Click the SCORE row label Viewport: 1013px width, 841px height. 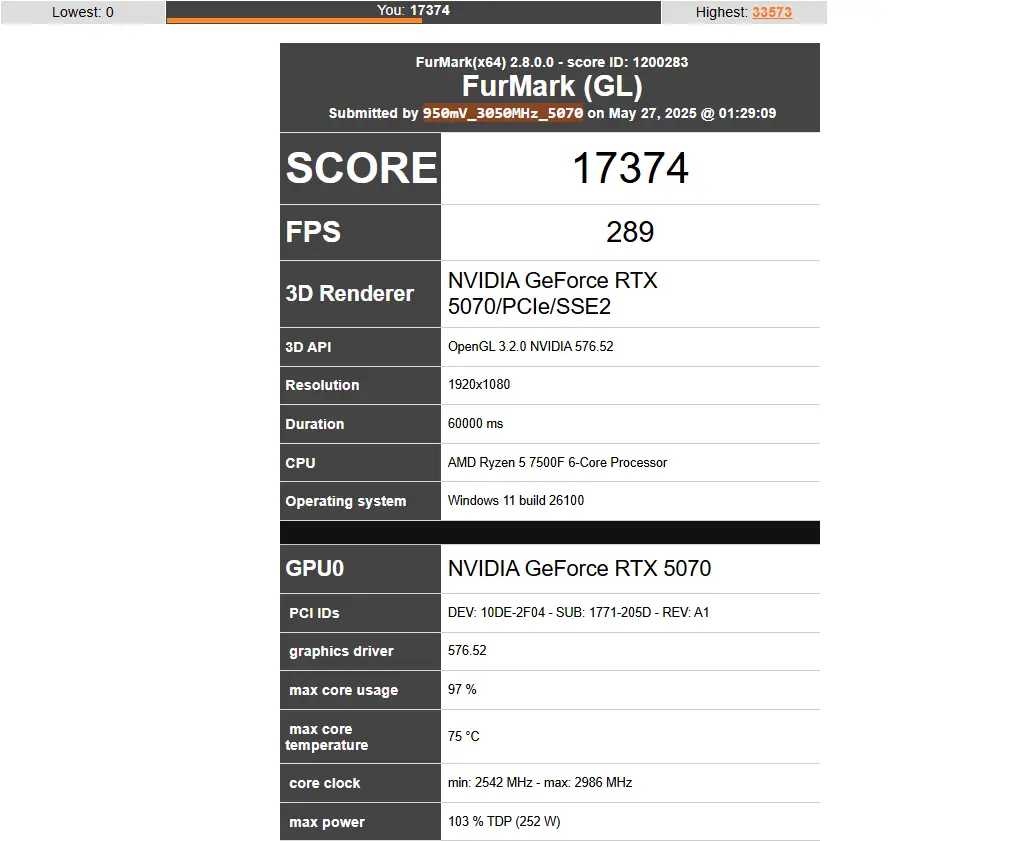(x=361, y=168)
